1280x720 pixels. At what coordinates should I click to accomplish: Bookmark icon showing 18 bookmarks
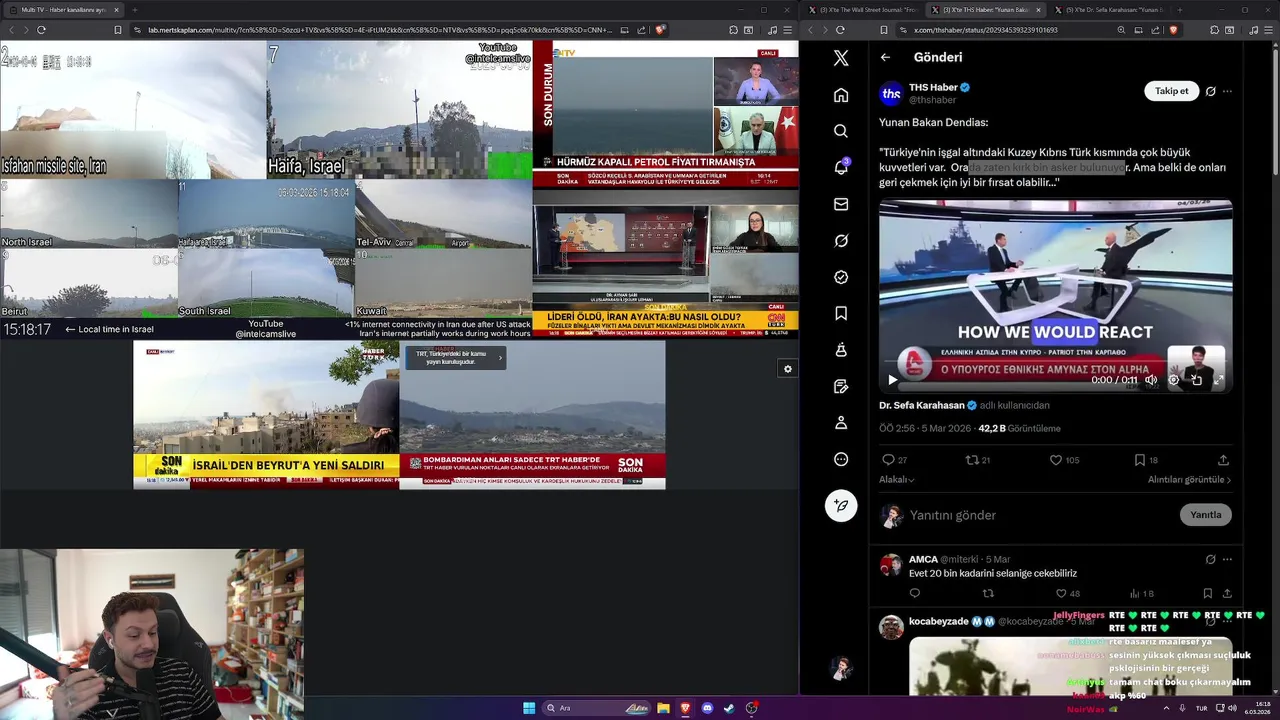point(1139,460)
